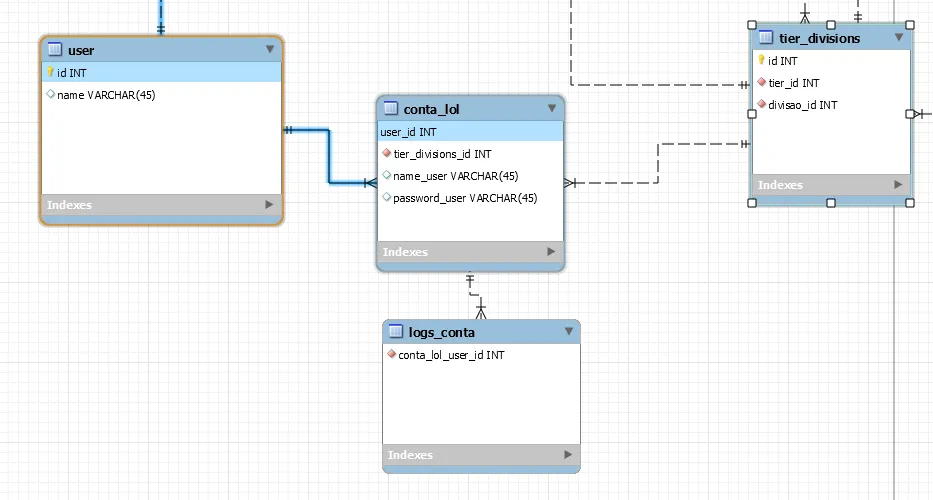Click the tier_divisions id key icon
Screen dimensions: 933x500
(761, 60)
